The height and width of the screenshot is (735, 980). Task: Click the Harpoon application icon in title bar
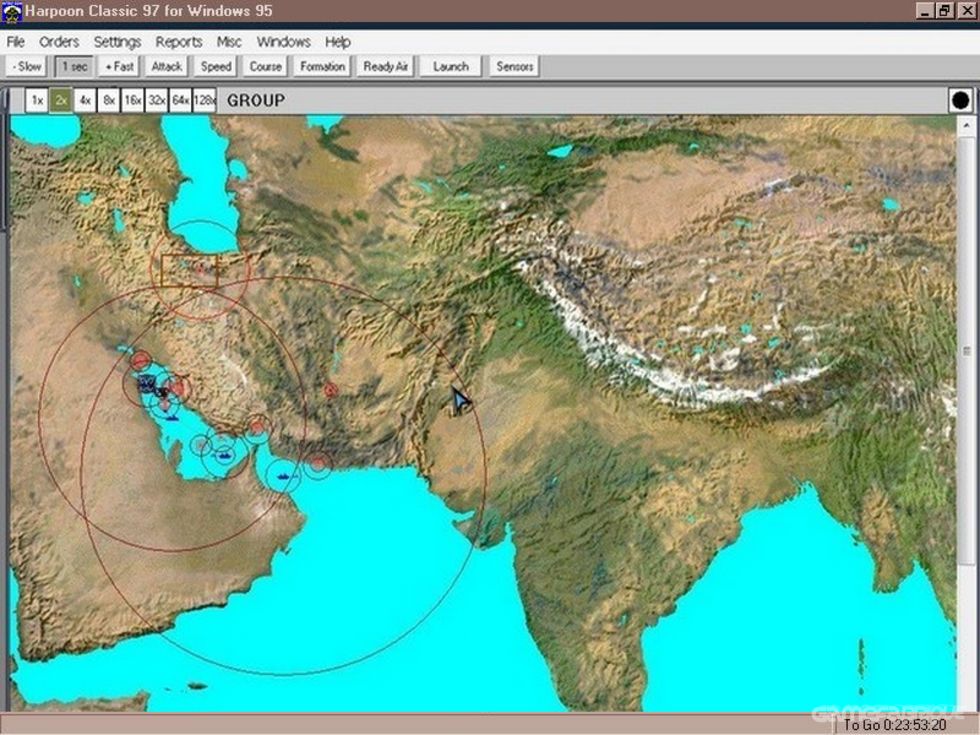[x=11, y=11]
